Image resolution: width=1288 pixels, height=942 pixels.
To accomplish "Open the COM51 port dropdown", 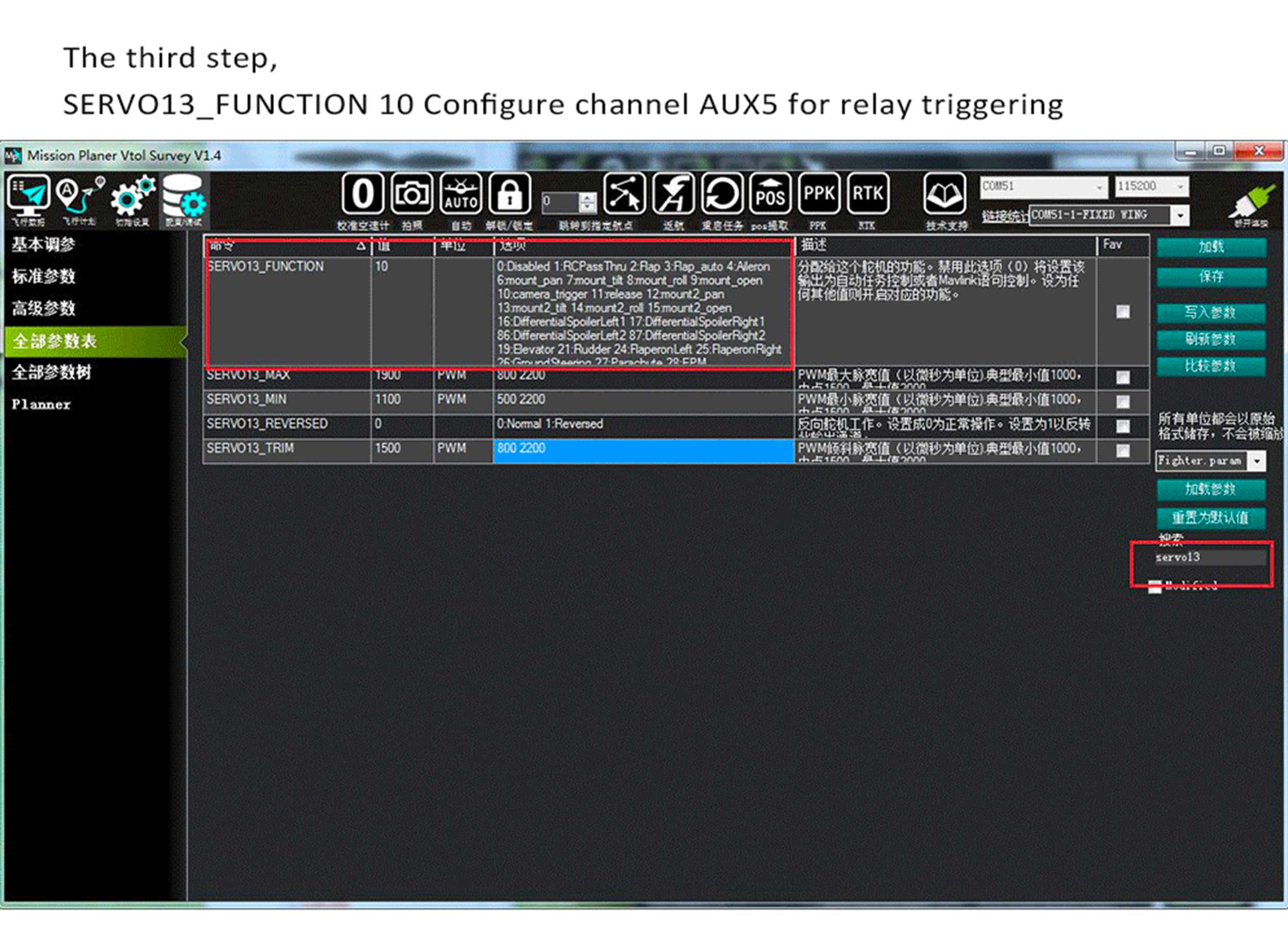I will pos(1099,187).
